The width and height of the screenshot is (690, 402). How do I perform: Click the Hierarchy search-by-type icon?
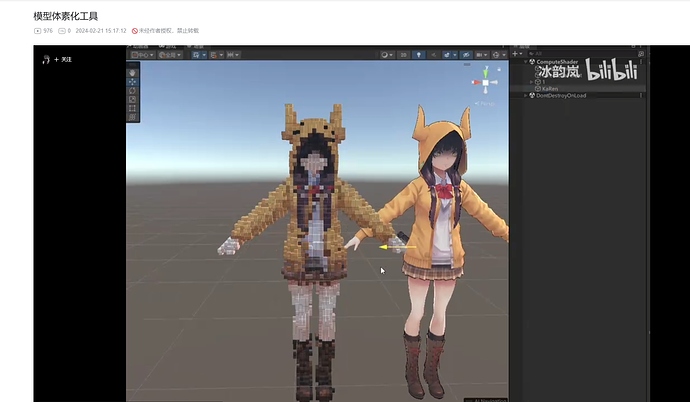tap(641, 54)
